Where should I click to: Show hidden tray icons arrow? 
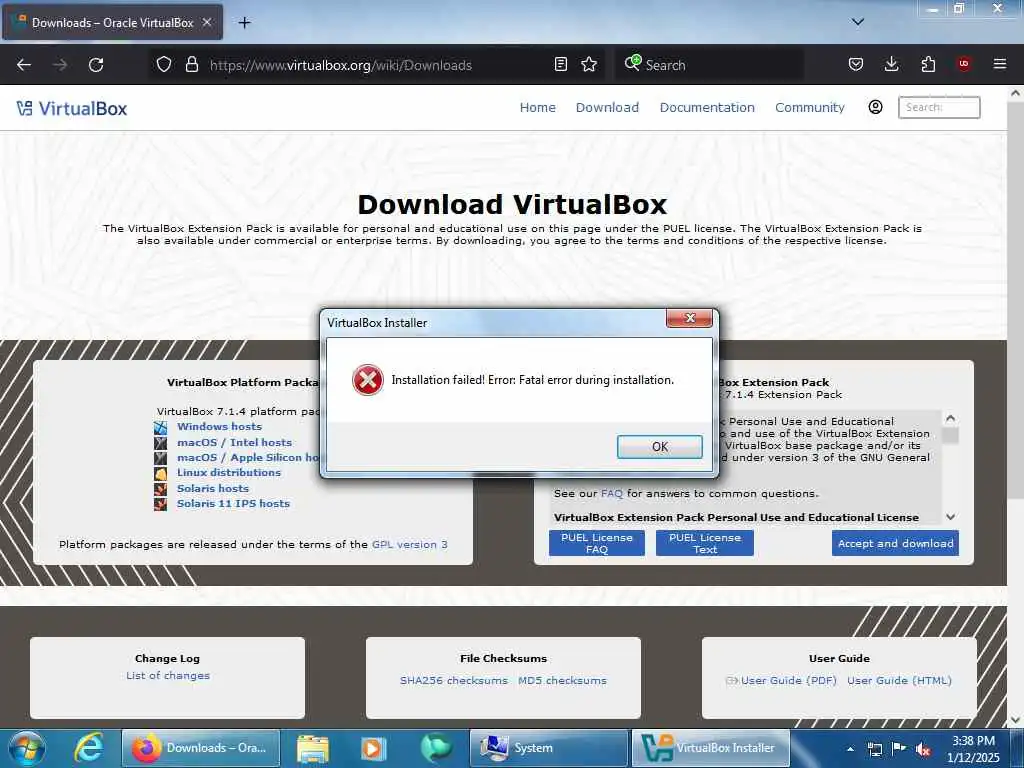tap(850, 749)
